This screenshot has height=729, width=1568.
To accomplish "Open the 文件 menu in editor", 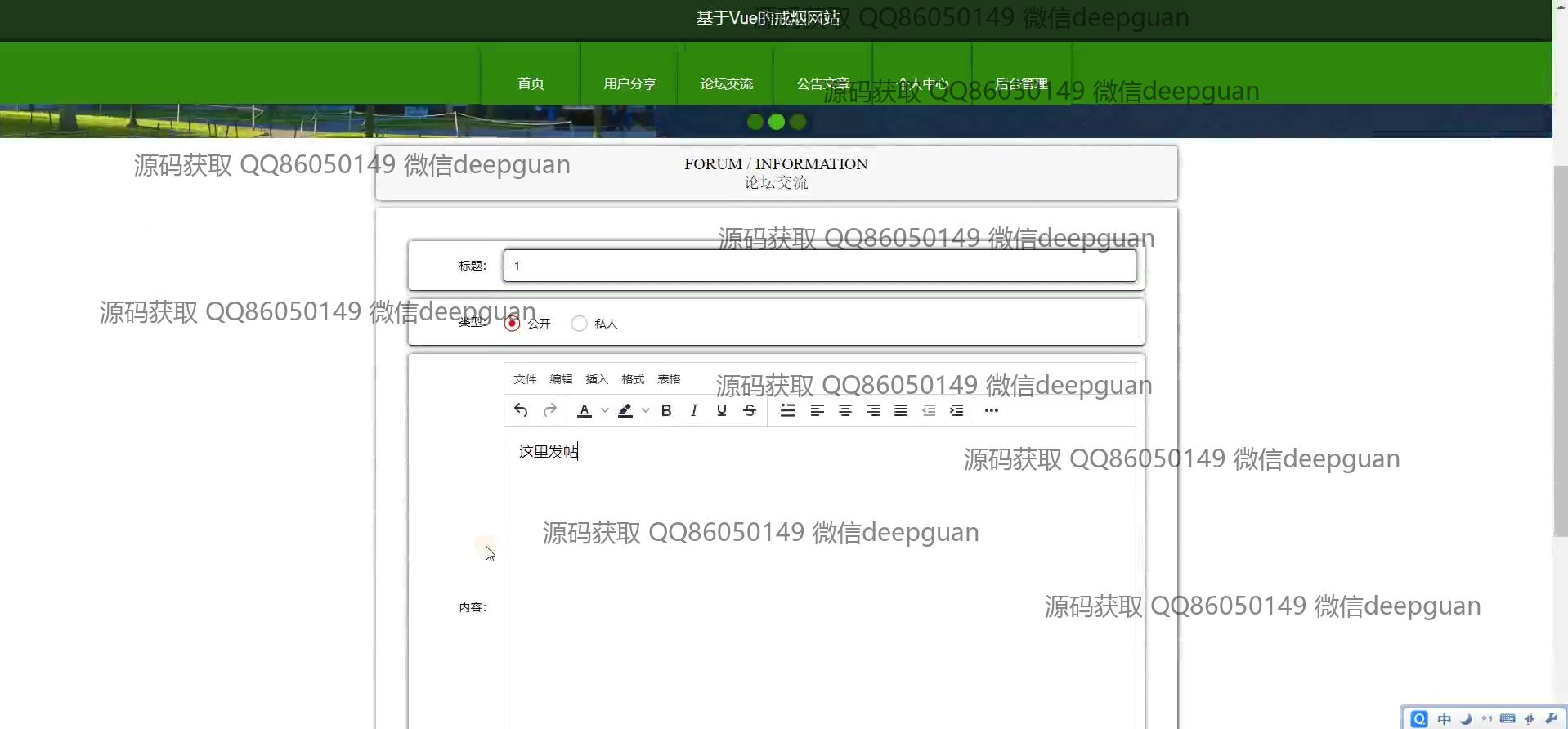I will [x=525, y=379].
